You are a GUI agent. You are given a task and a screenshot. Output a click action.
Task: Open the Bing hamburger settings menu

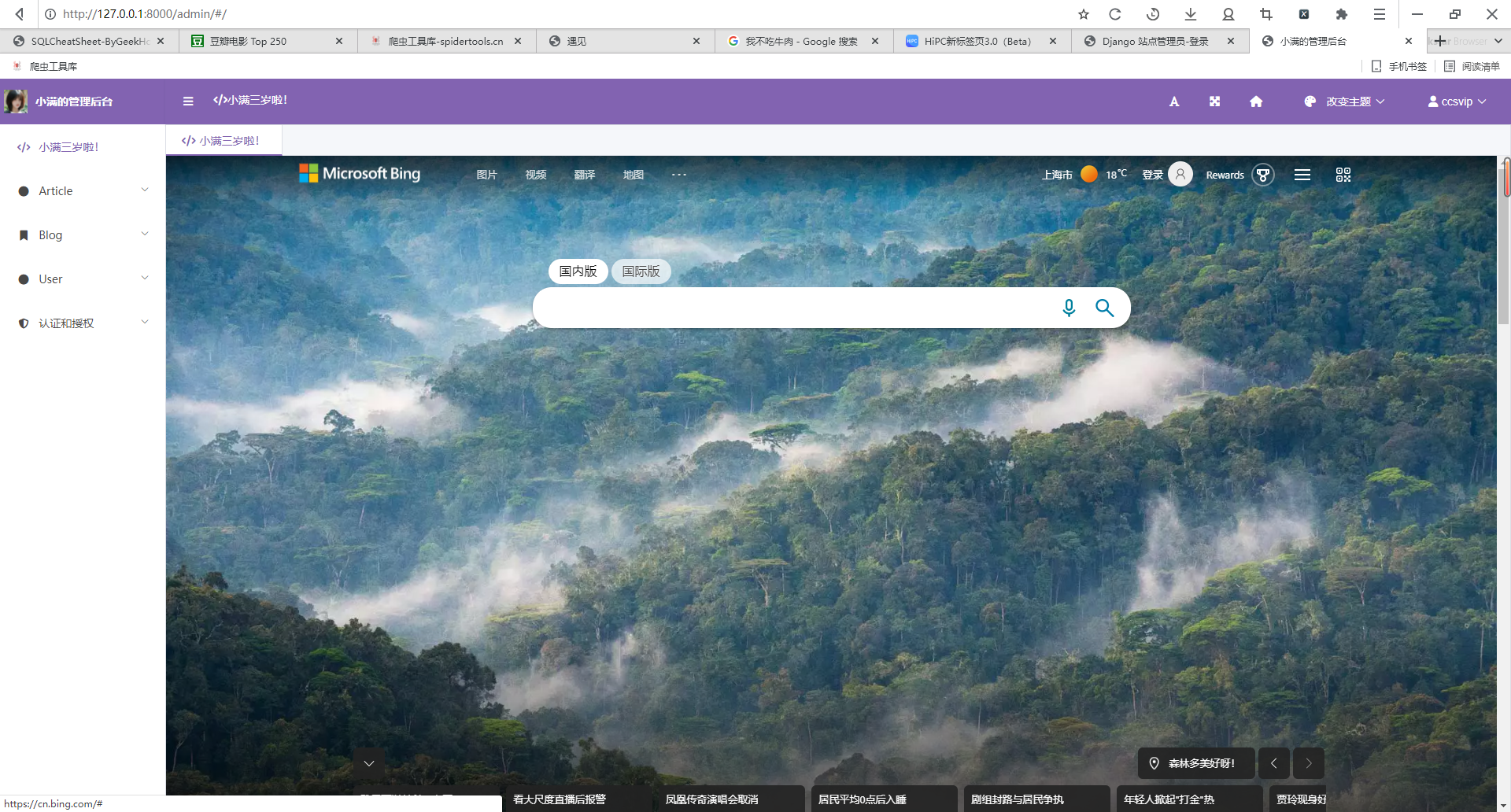tap(1302, 175)
